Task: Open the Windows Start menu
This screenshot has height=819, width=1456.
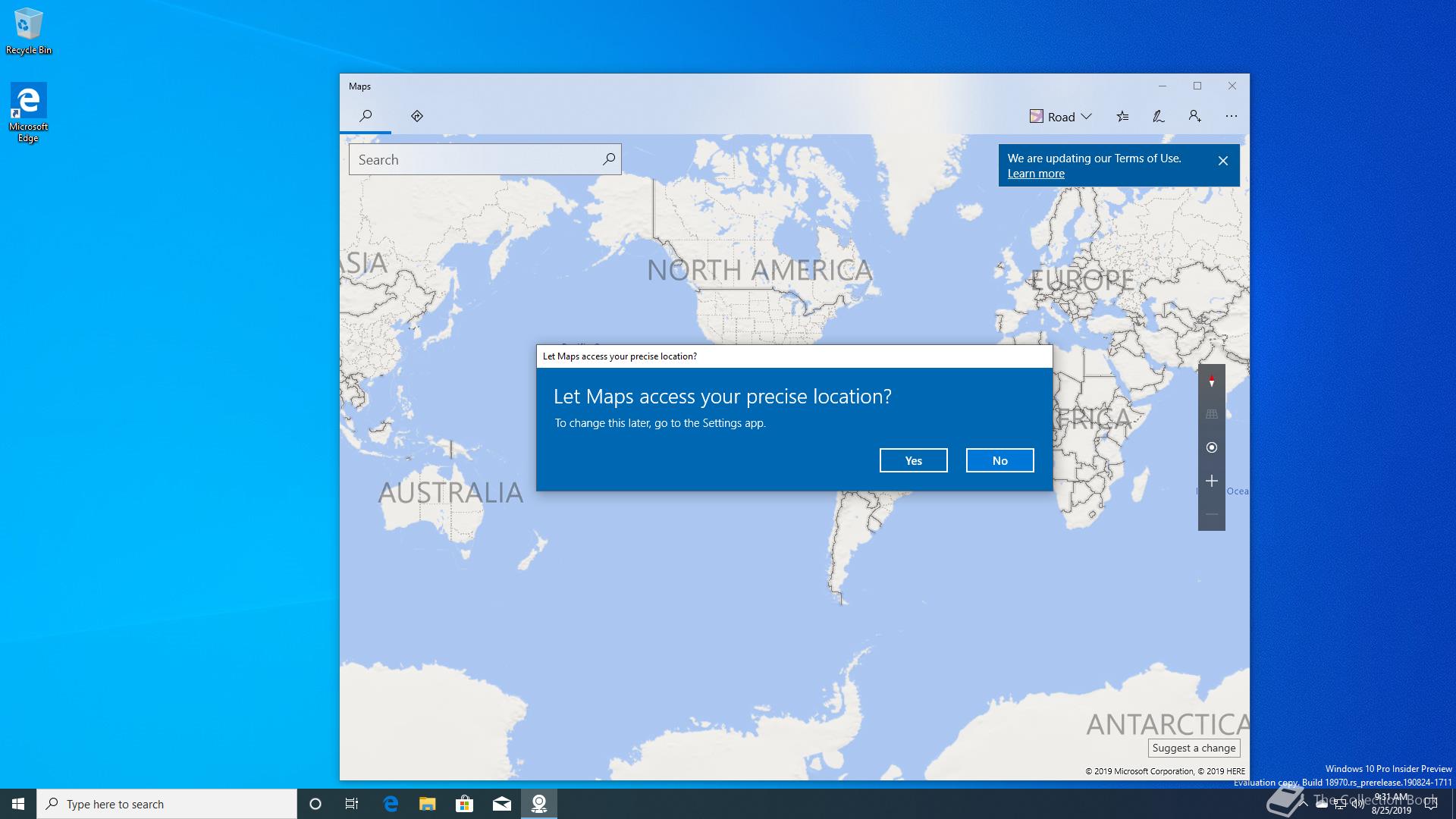Action: click(18, 804)
